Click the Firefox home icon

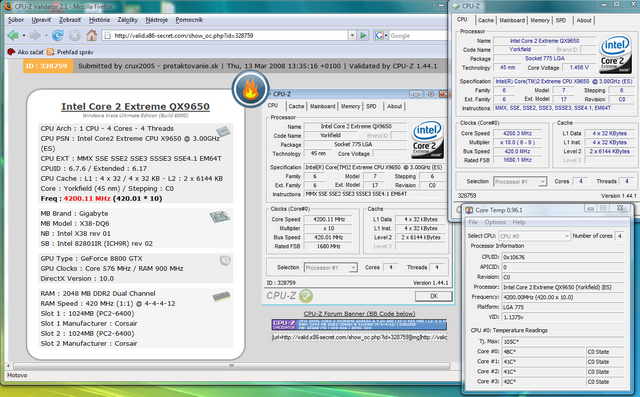click(x=91, y=35)
